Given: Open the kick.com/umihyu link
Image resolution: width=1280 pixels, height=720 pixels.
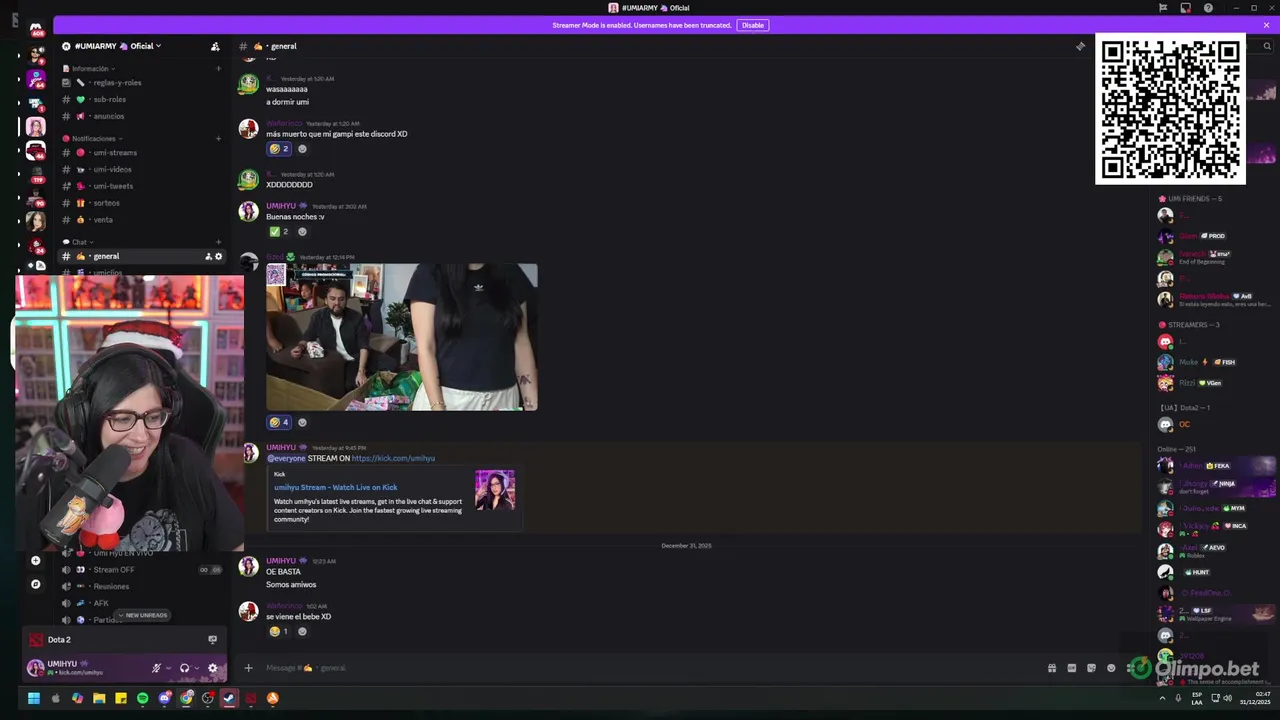Looking at the screenshot, I should point(393,458).
